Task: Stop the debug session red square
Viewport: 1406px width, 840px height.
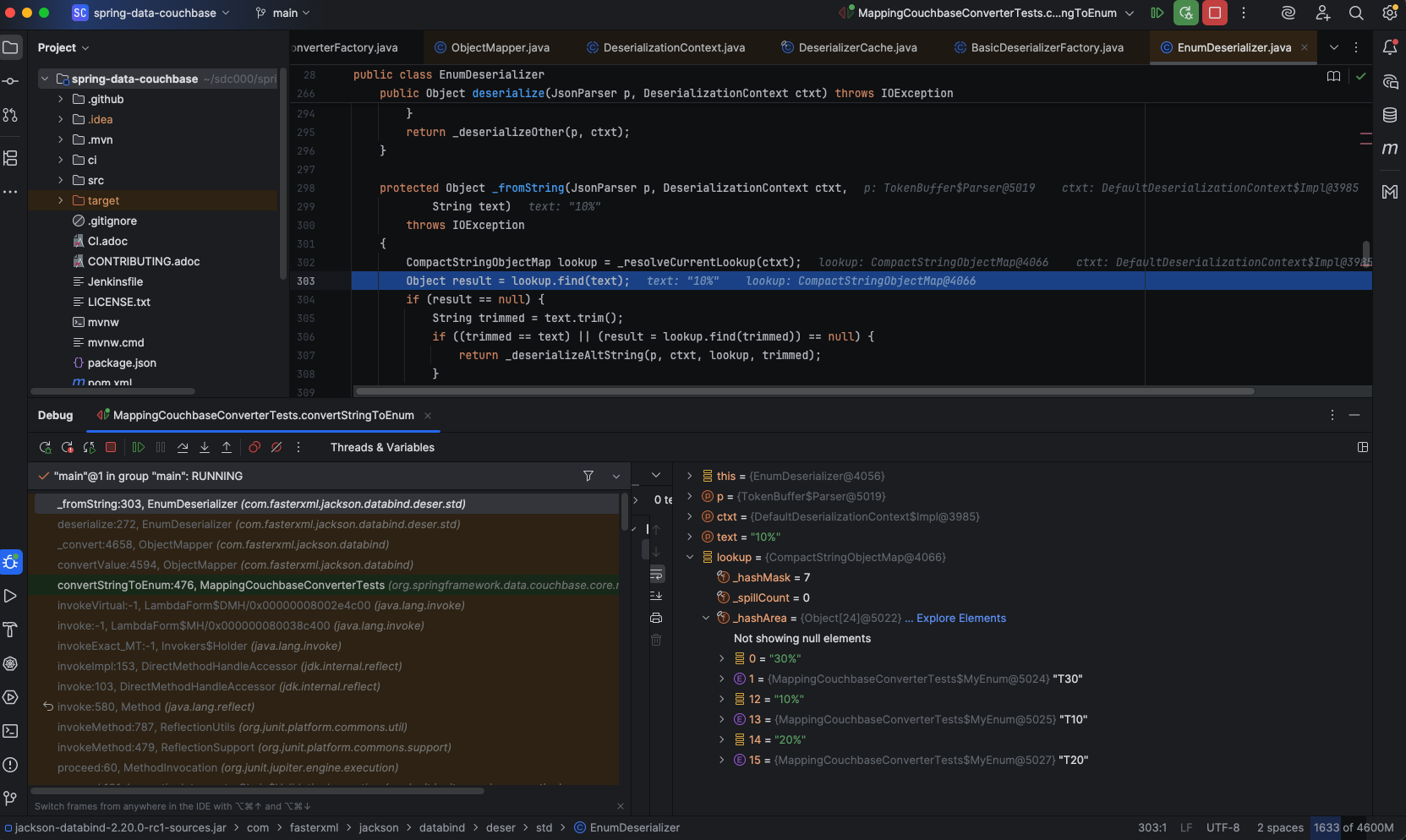Action: pyautogui.click(x=111, y=447)
